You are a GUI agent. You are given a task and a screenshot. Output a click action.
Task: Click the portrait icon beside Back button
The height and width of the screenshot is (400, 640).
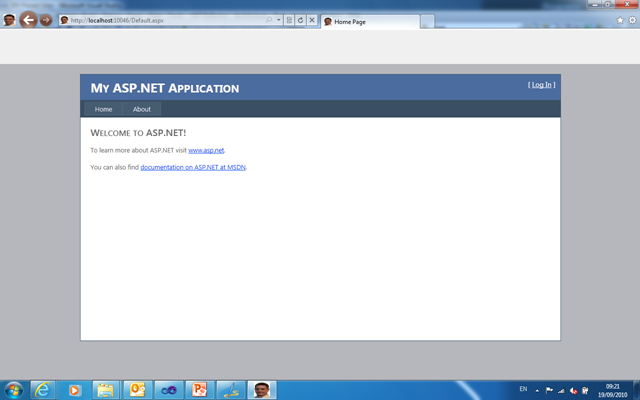click(9, 20)
